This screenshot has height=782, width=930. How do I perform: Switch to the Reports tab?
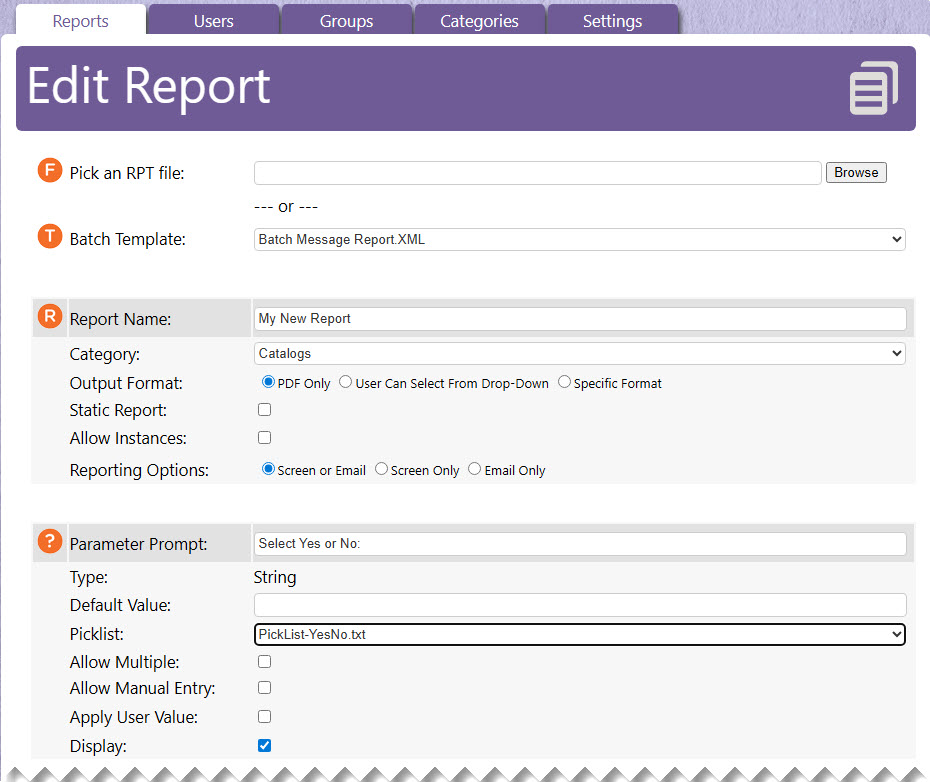81,21
